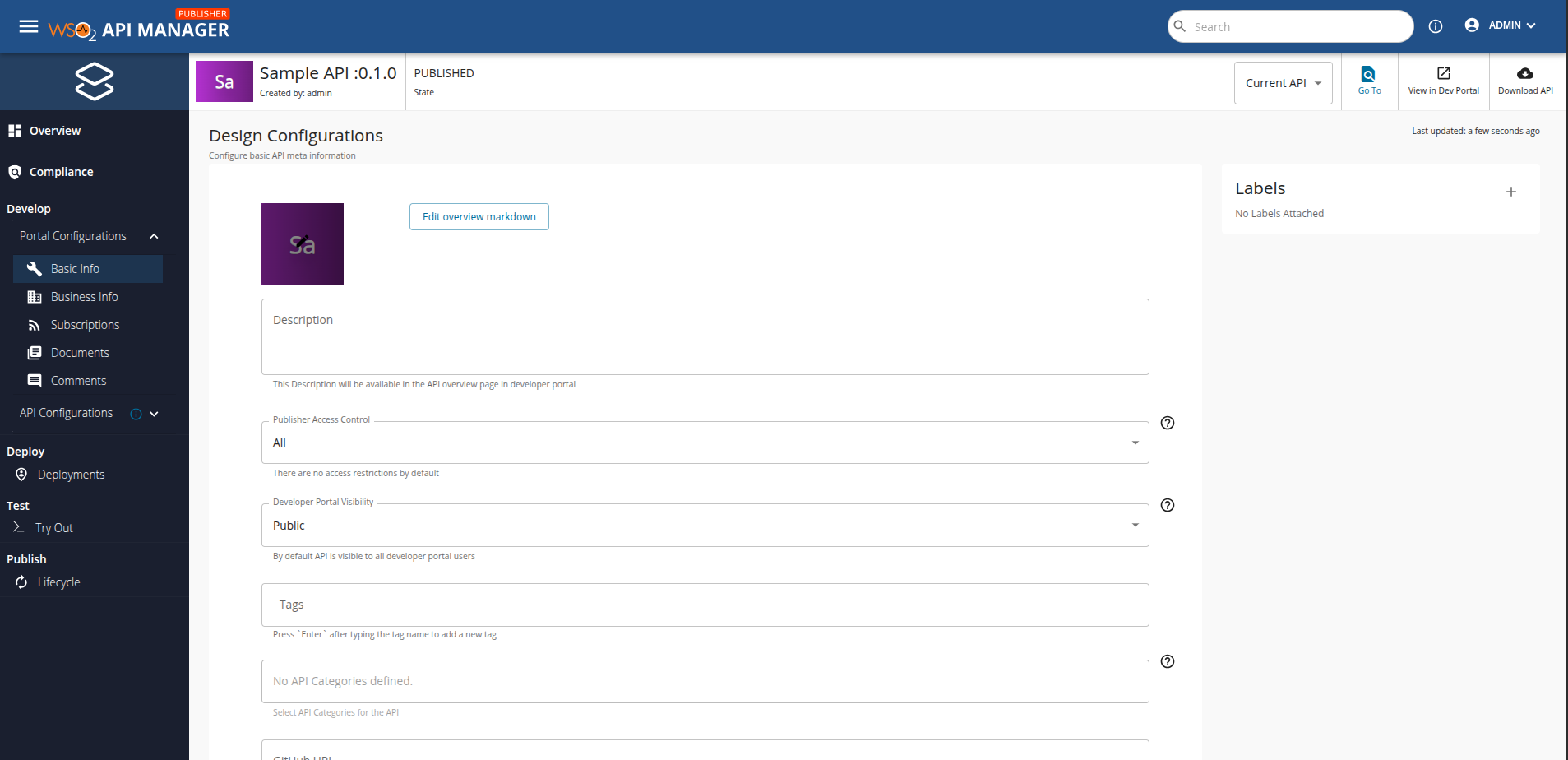Click the View in Dev Portal label
The image size is (1568, 760).
[x=1443, y=91]
